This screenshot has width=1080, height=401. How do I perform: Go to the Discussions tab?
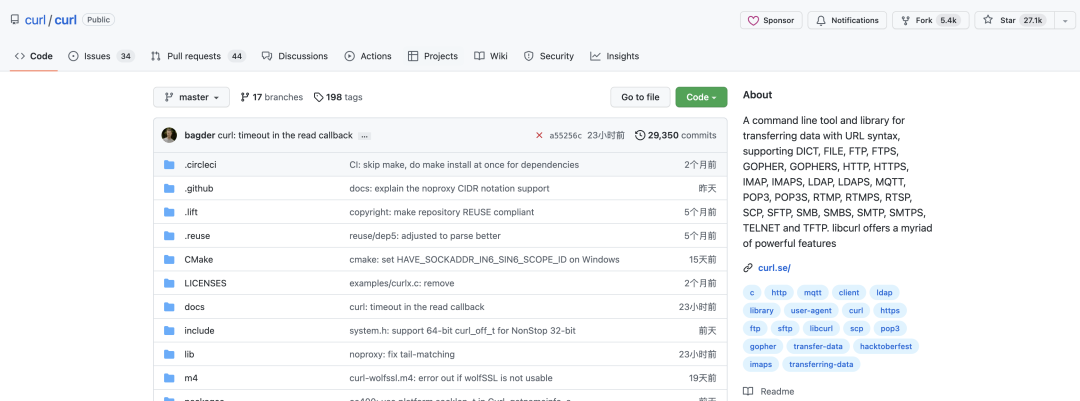[295, 56]
